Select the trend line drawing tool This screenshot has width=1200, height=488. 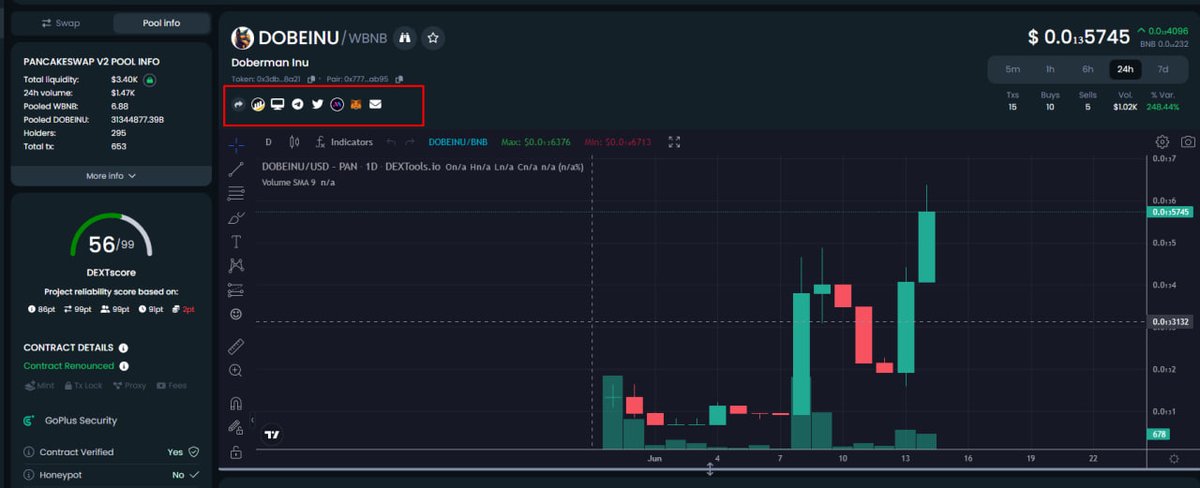coord(236,168)
